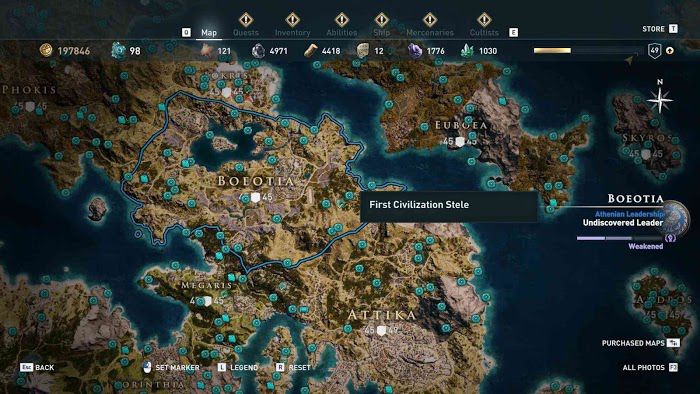
Task: Click the experience progress bar
Action: pos(587,50)
